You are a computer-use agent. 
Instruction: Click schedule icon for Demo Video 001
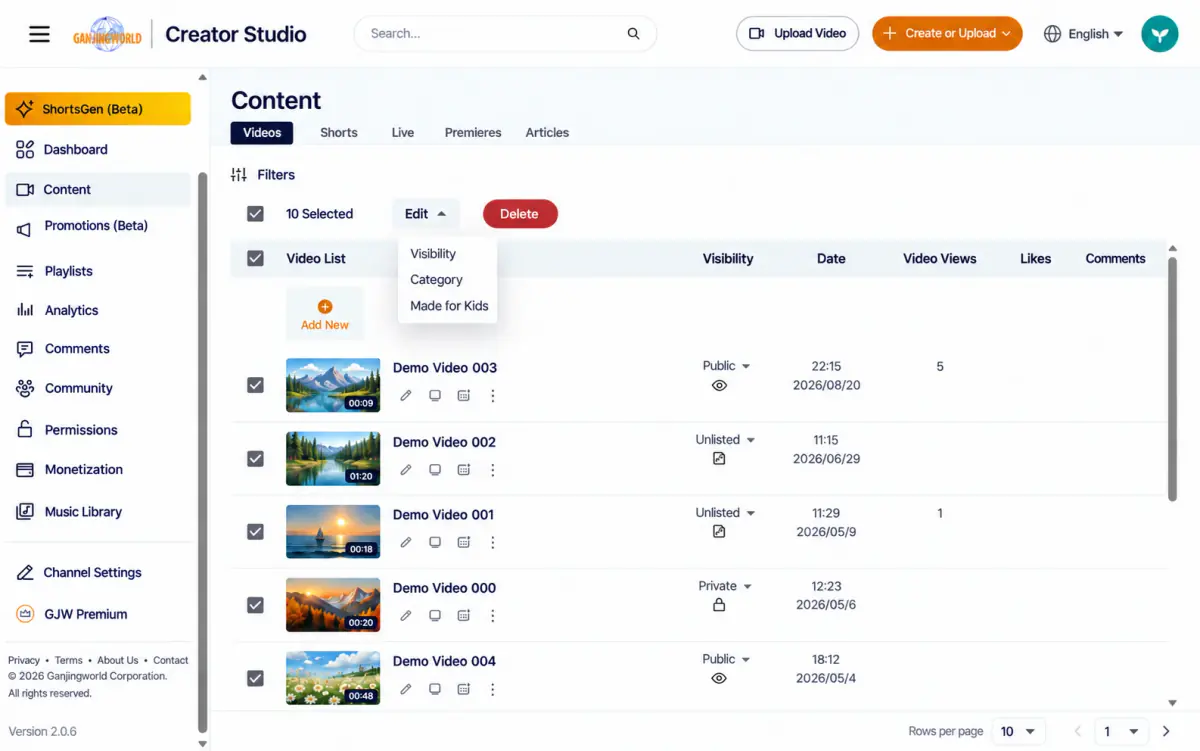point(464,543)
